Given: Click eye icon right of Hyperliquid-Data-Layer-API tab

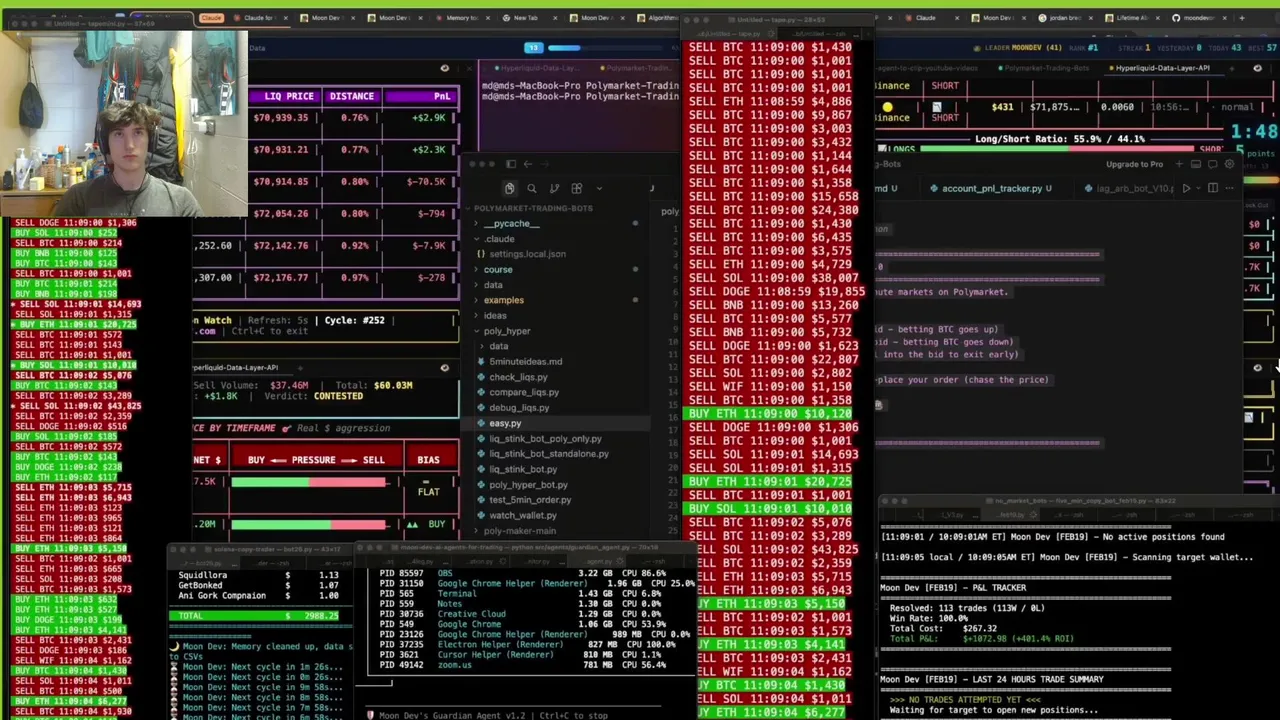Looking at the screenshot, I should 1257,68.
